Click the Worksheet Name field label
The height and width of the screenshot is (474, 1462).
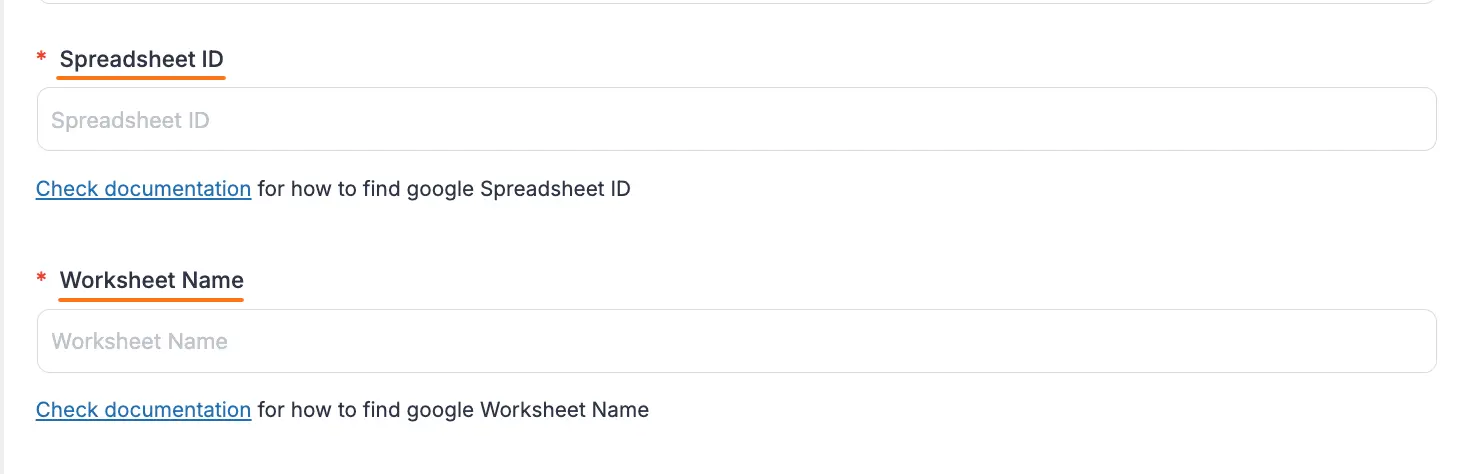point(151,280)
